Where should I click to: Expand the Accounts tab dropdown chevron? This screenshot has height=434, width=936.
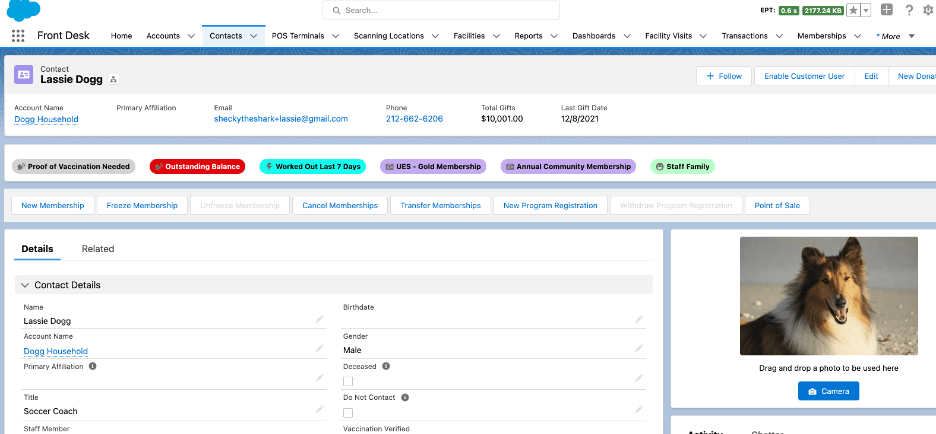coord(191,36)
